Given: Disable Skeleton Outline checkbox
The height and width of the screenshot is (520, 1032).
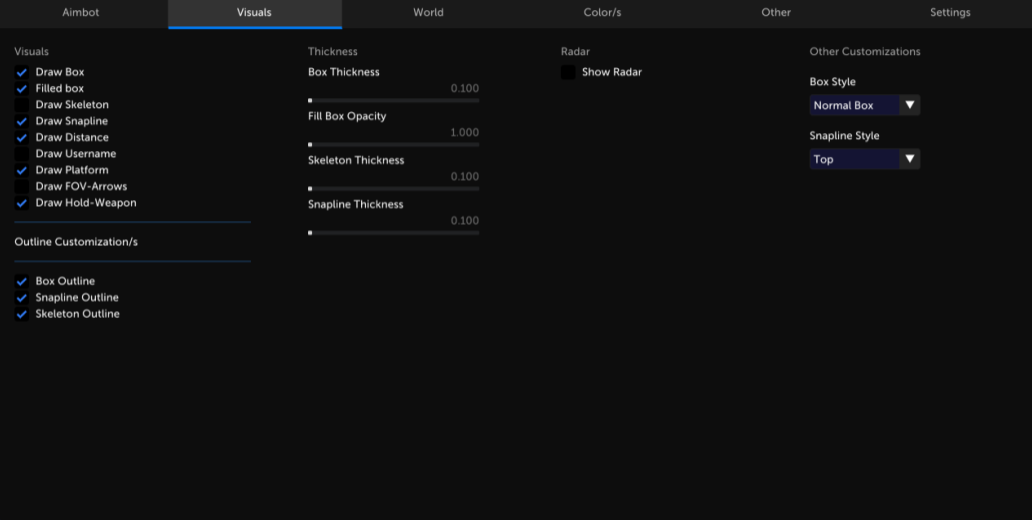Looking at the screenshot, I should [x=22, y=314].
